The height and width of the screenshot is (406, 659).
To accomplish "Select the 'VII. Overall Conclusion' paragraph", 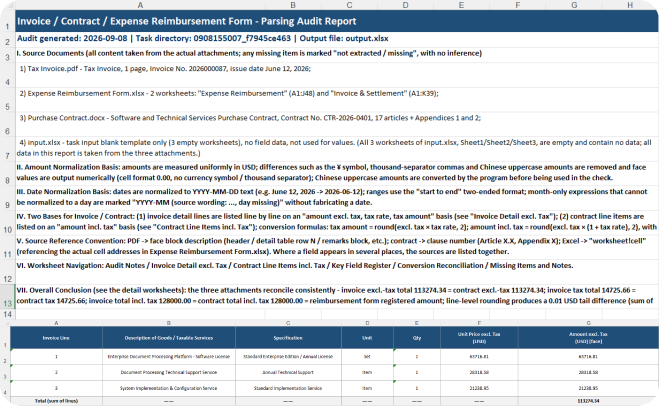I will pyautogui.click(x=335, y=295).
